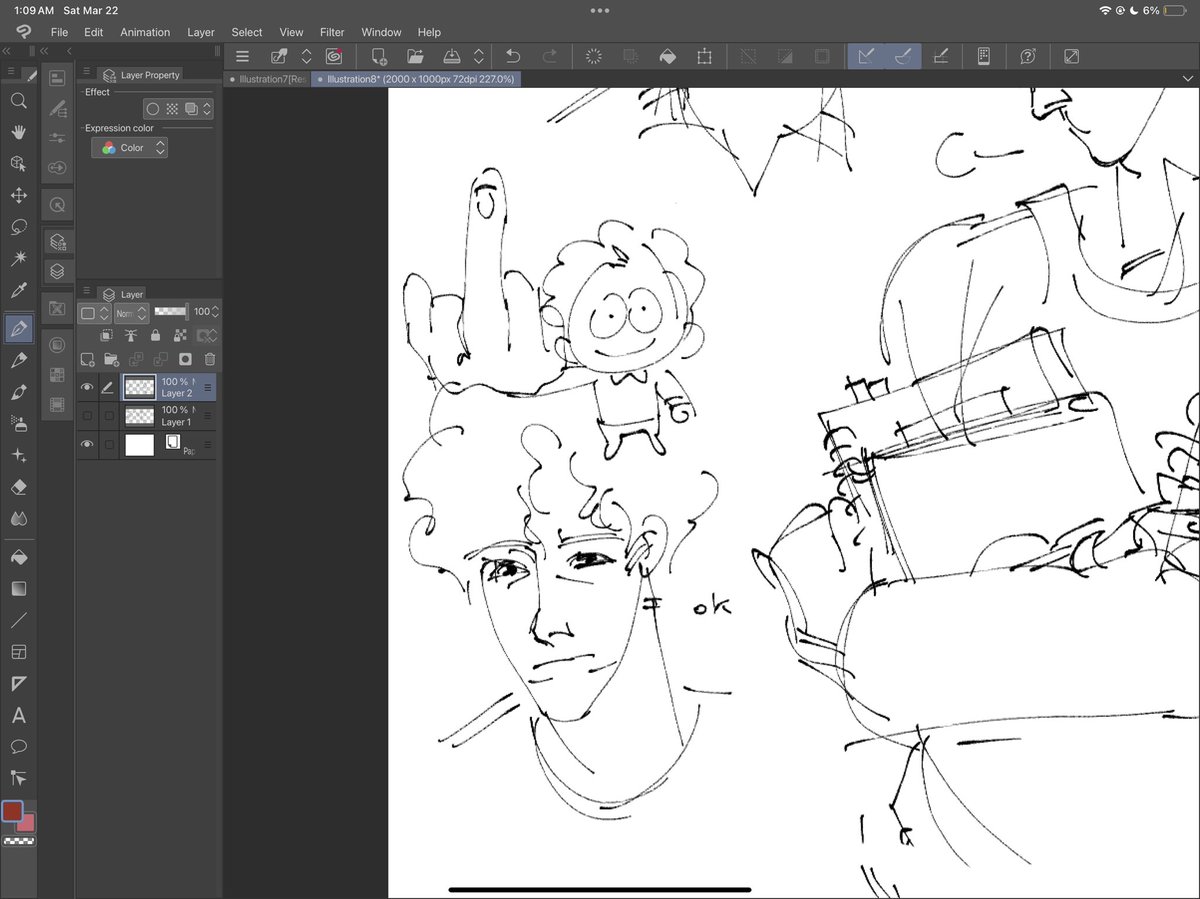Select the Gradient tool
The height and width of the screenshot is (899, 1200).
pos(18,589)
